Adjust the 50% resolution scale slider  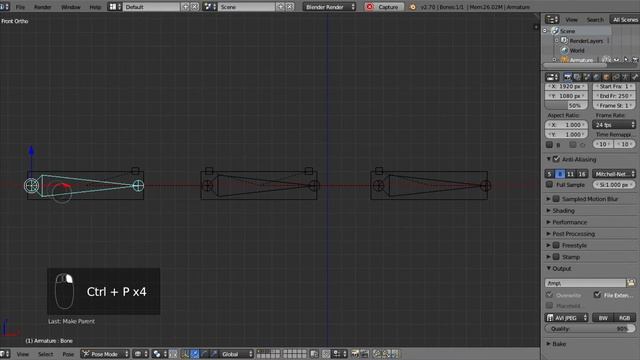tap(566, 105)
